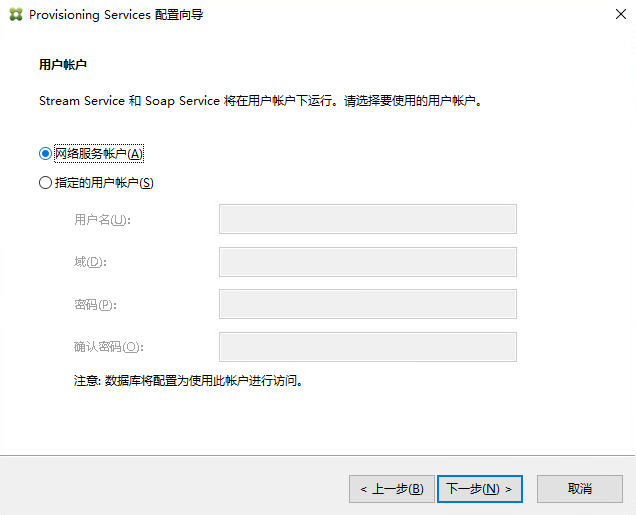Click the 密码(P) label
The height and width of the screenshot is (515, 636).
tap(95, 305)
